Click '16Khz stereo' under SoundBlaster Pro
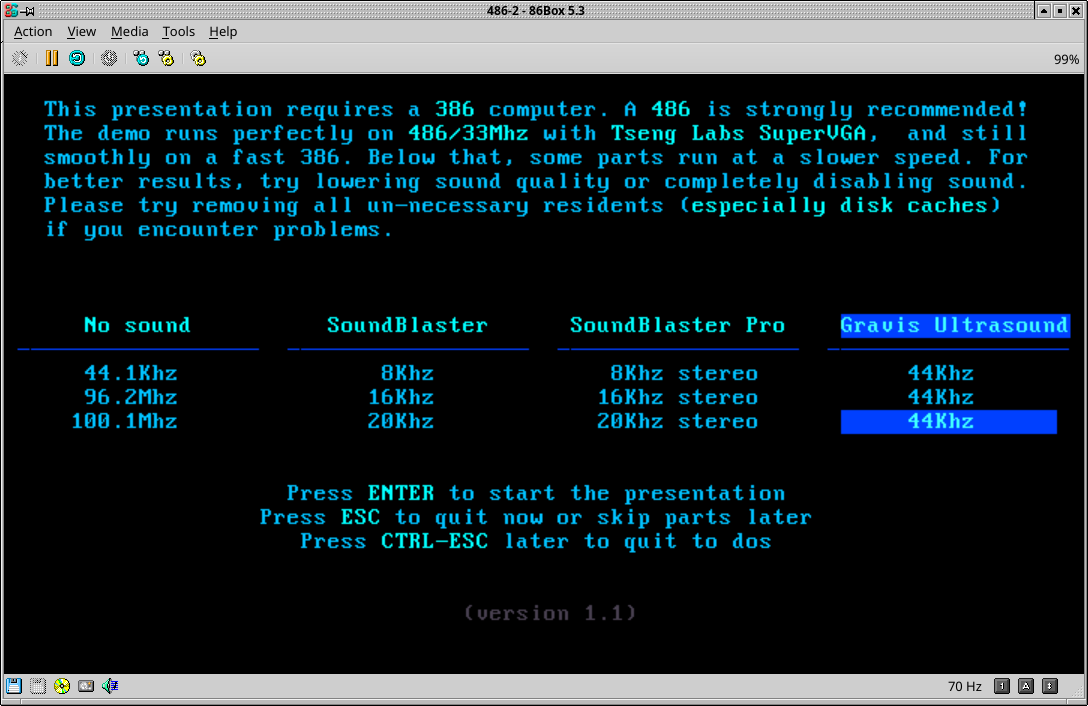Screen dimensions: 1088x706 (x=678, y=397)
